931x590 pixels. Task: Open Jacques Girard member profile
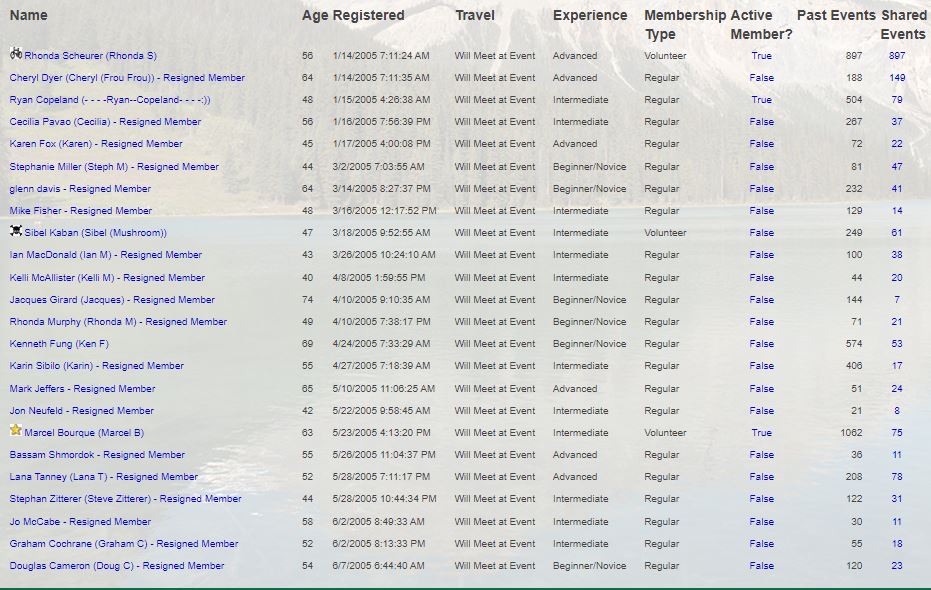coord(112,300)
